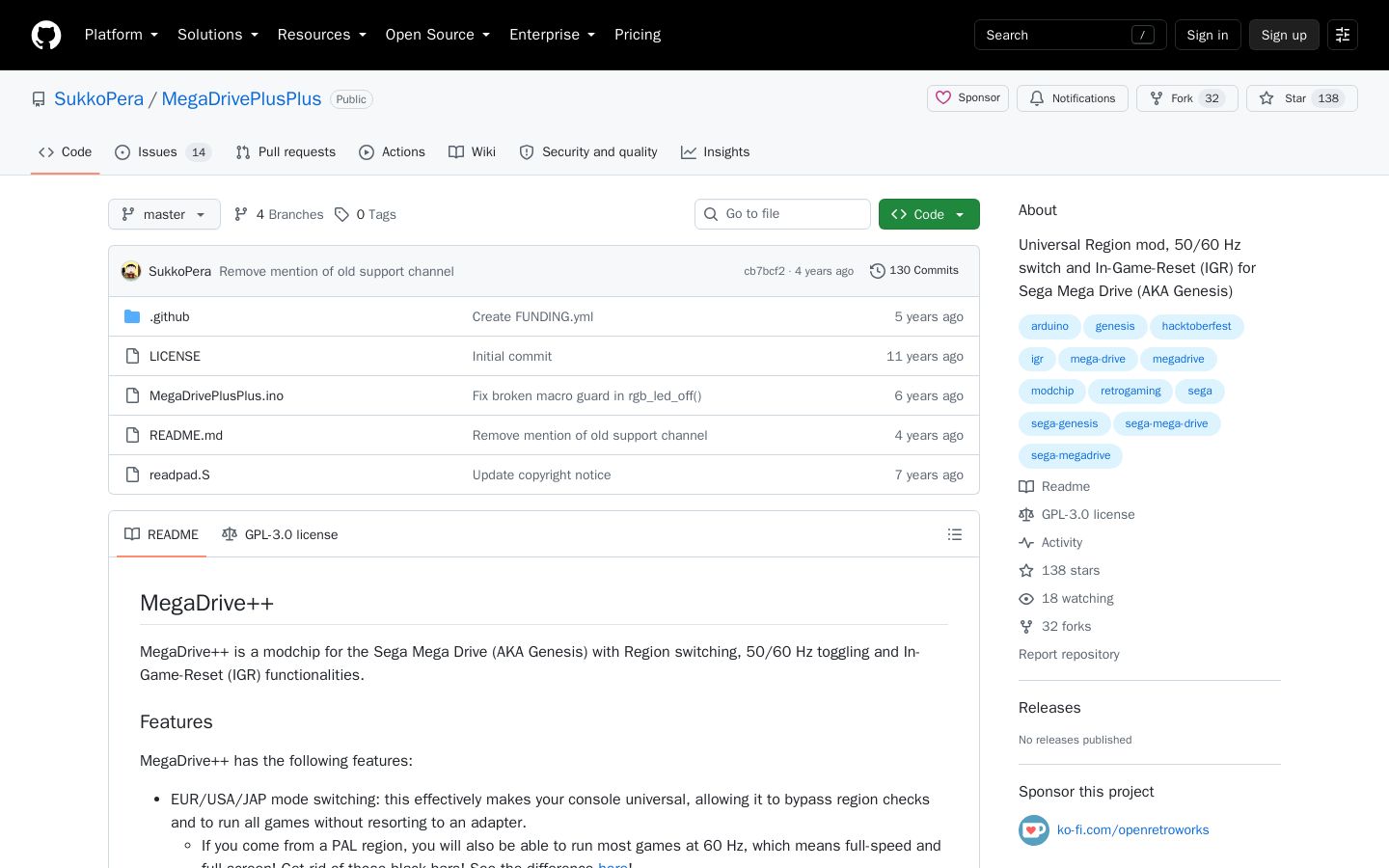
Task: View 4 Branches link
Action: (x=279, y=214)
